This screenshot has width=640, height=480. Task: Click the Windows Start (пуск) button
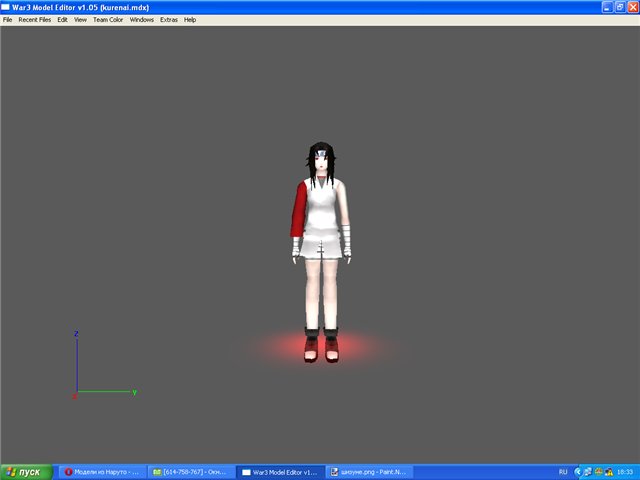25,471
